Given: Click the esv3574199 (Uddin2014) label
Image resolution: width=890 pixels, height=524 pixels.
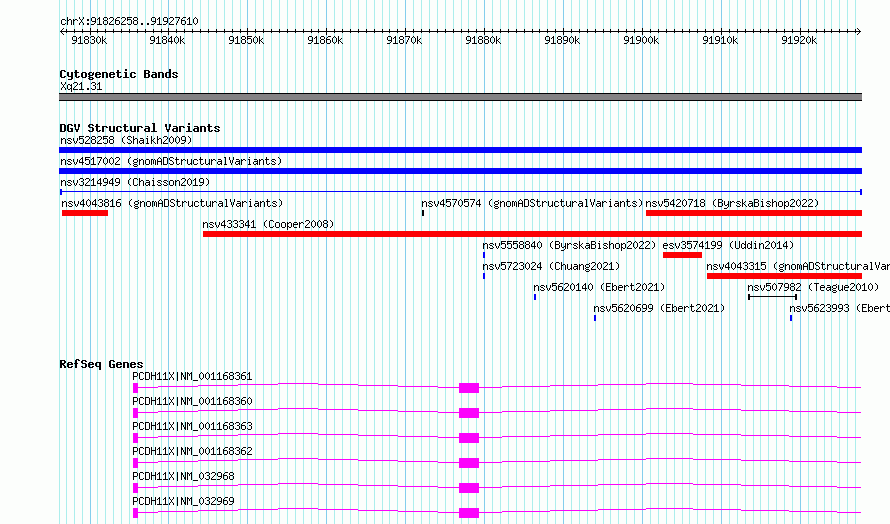Looking at the screenshot, I should 728,245.
